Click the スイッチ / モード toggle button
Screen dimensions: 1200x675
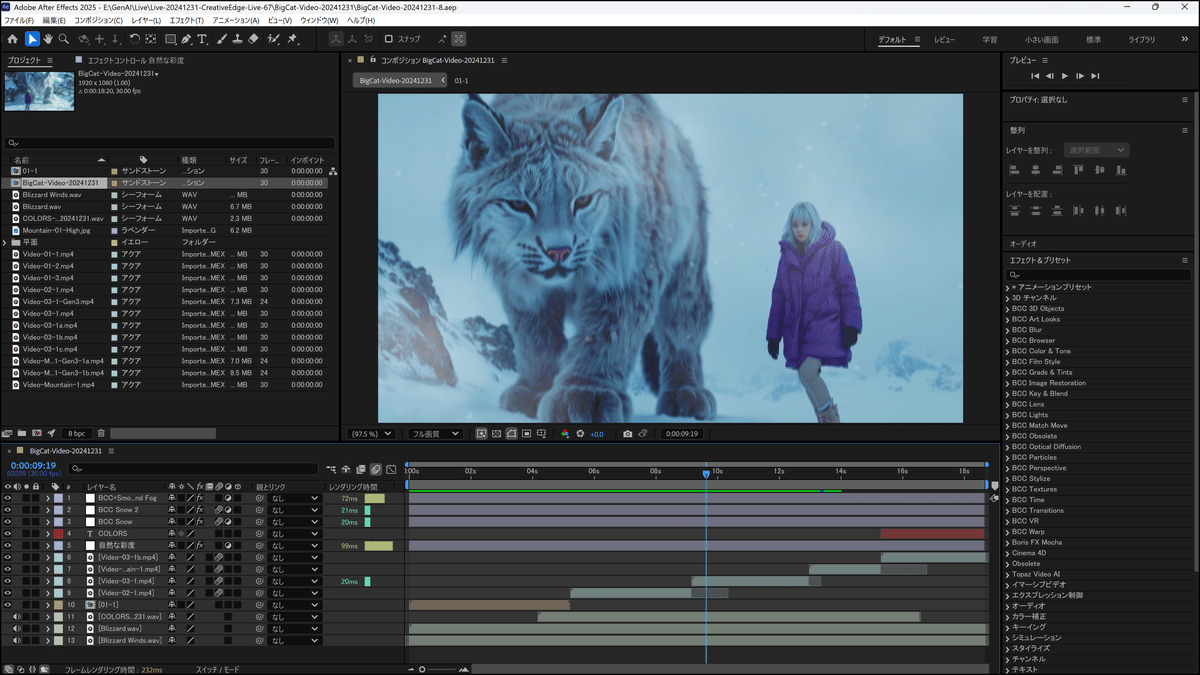[220, 669]
